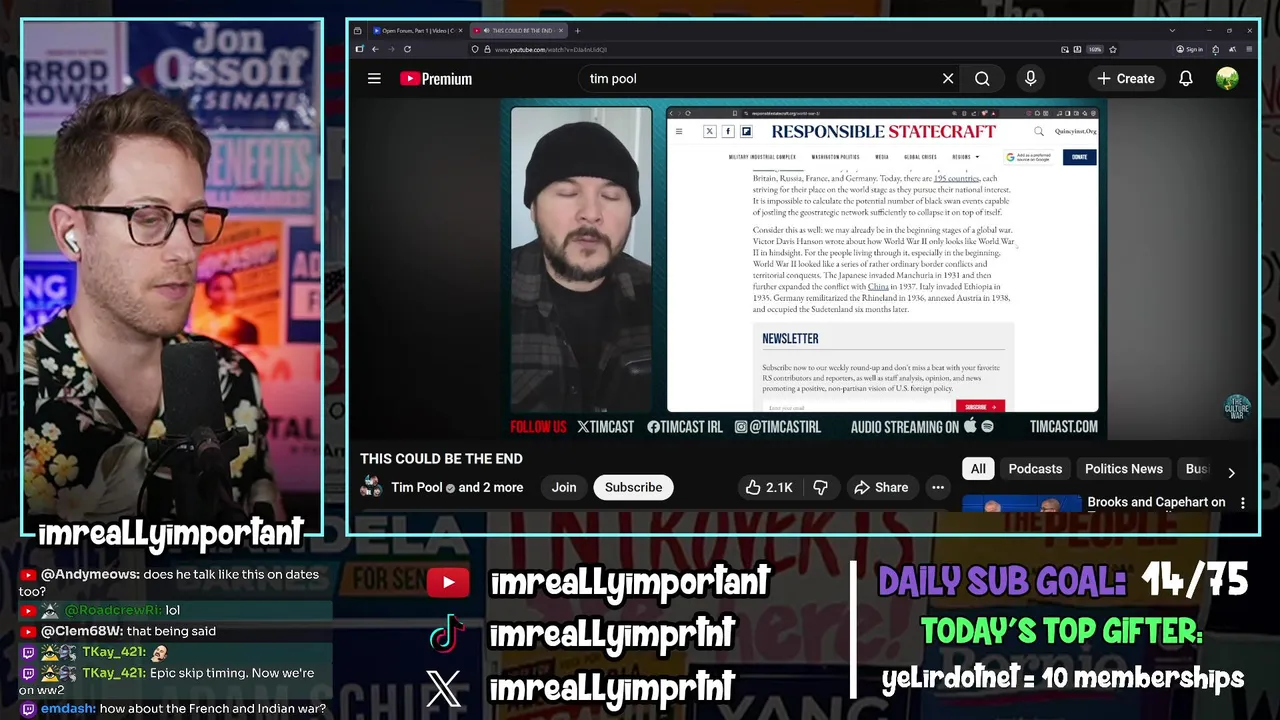Go back in the browser
The height and width of the screenshot is (720, 1280).
[375, 49]
